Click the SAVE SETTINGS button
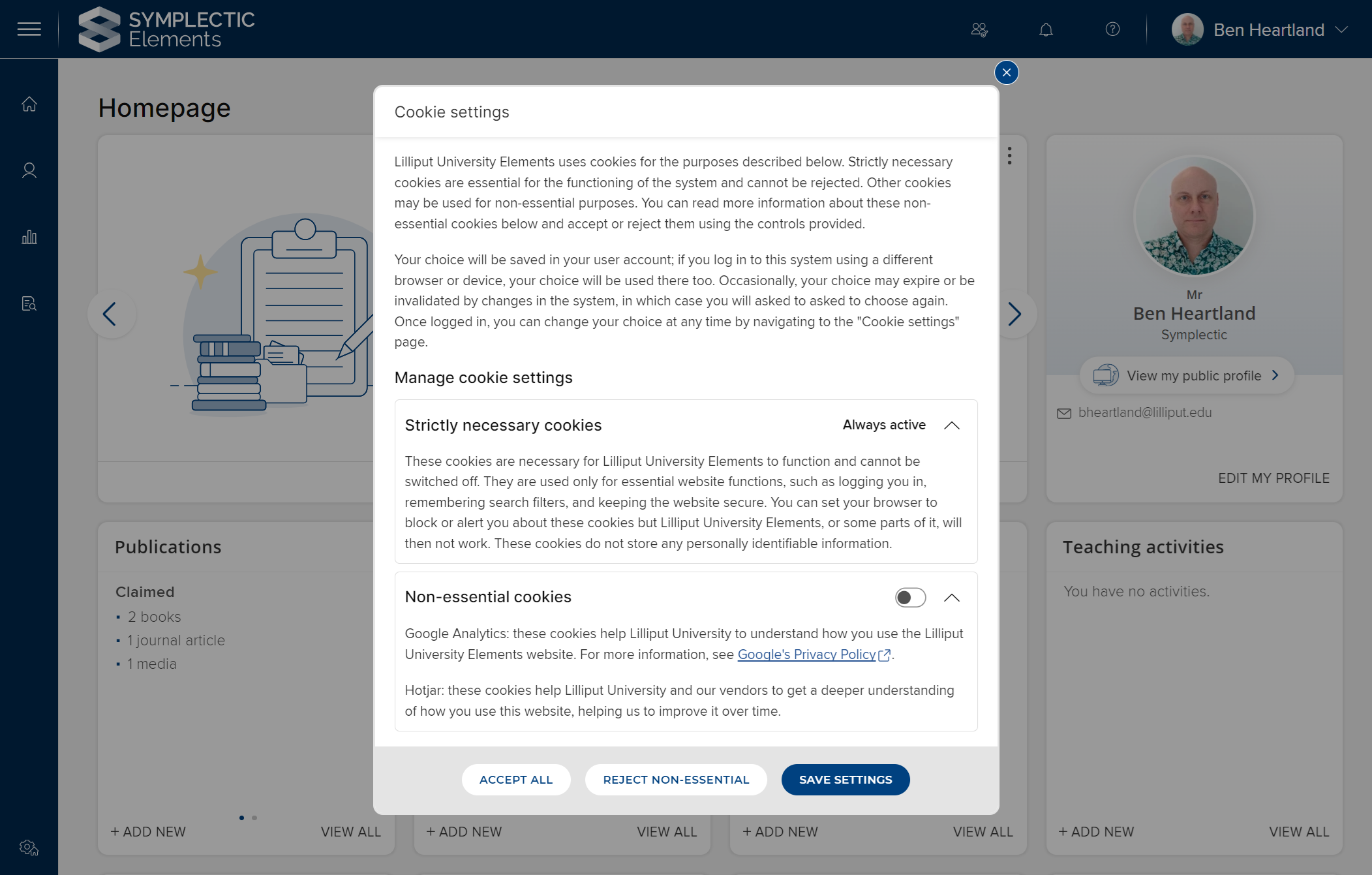The width and height of the screenshot is (1372, 875). click(846, 780)
